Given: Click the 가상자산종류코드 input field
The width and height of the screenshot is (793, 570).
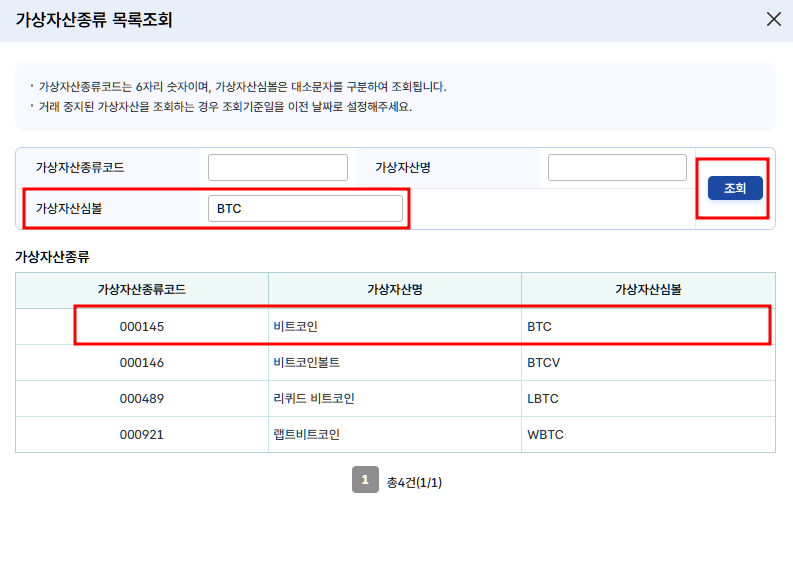Looking at the screenshot, I should tap(278, 167).
